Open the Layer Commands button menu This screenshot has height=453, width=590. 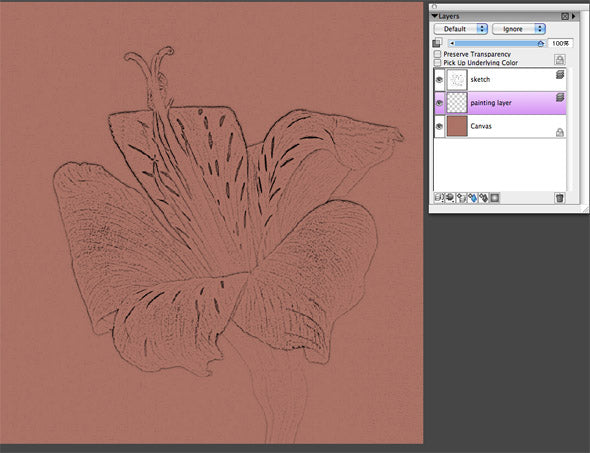[439, 198]
